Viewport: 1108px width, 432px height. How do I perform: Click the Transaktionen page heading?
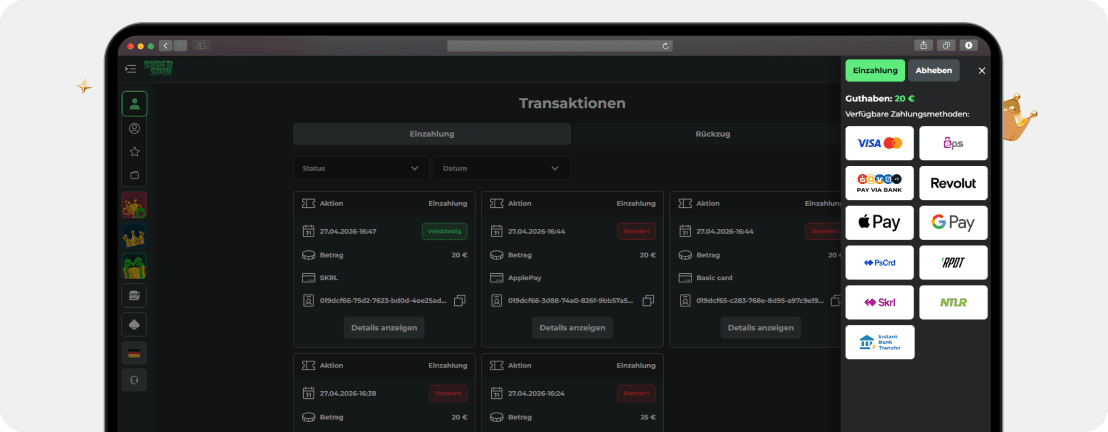click(572, 103)
